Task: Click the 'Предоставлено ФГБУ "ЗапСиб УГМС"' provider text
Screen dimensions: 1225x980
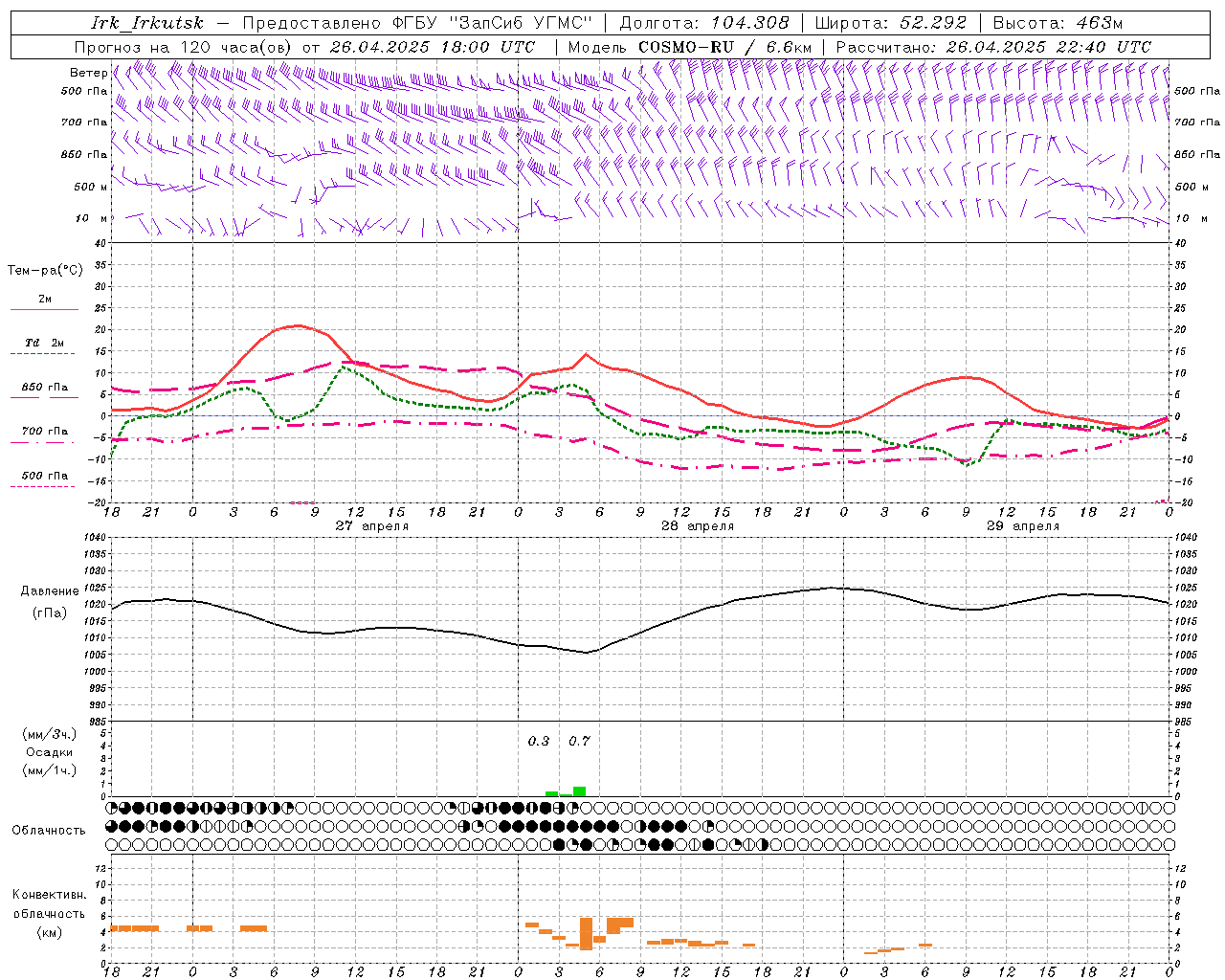Action: [x=417, y=23]
